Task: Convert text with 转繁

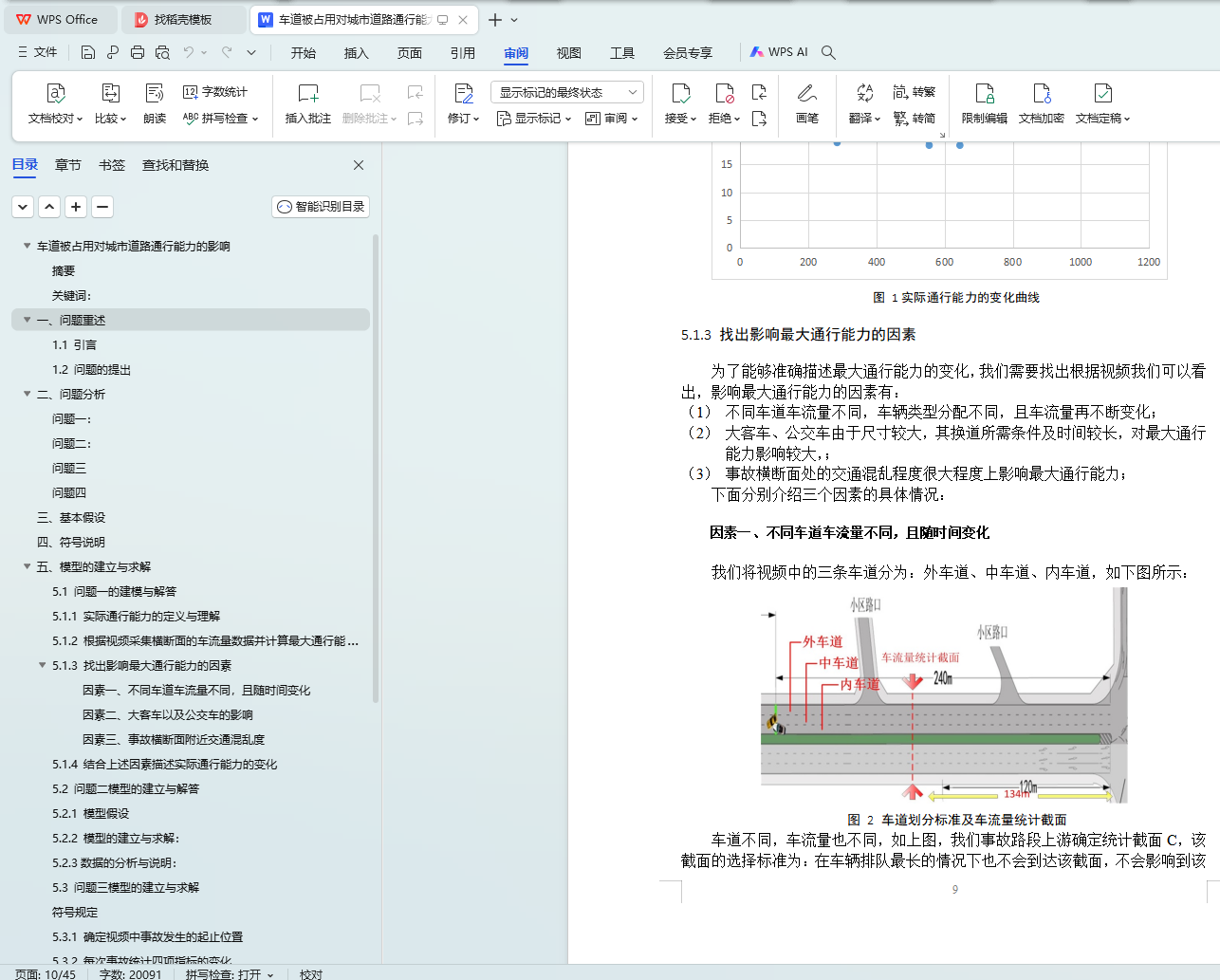Action: (915, 92)
